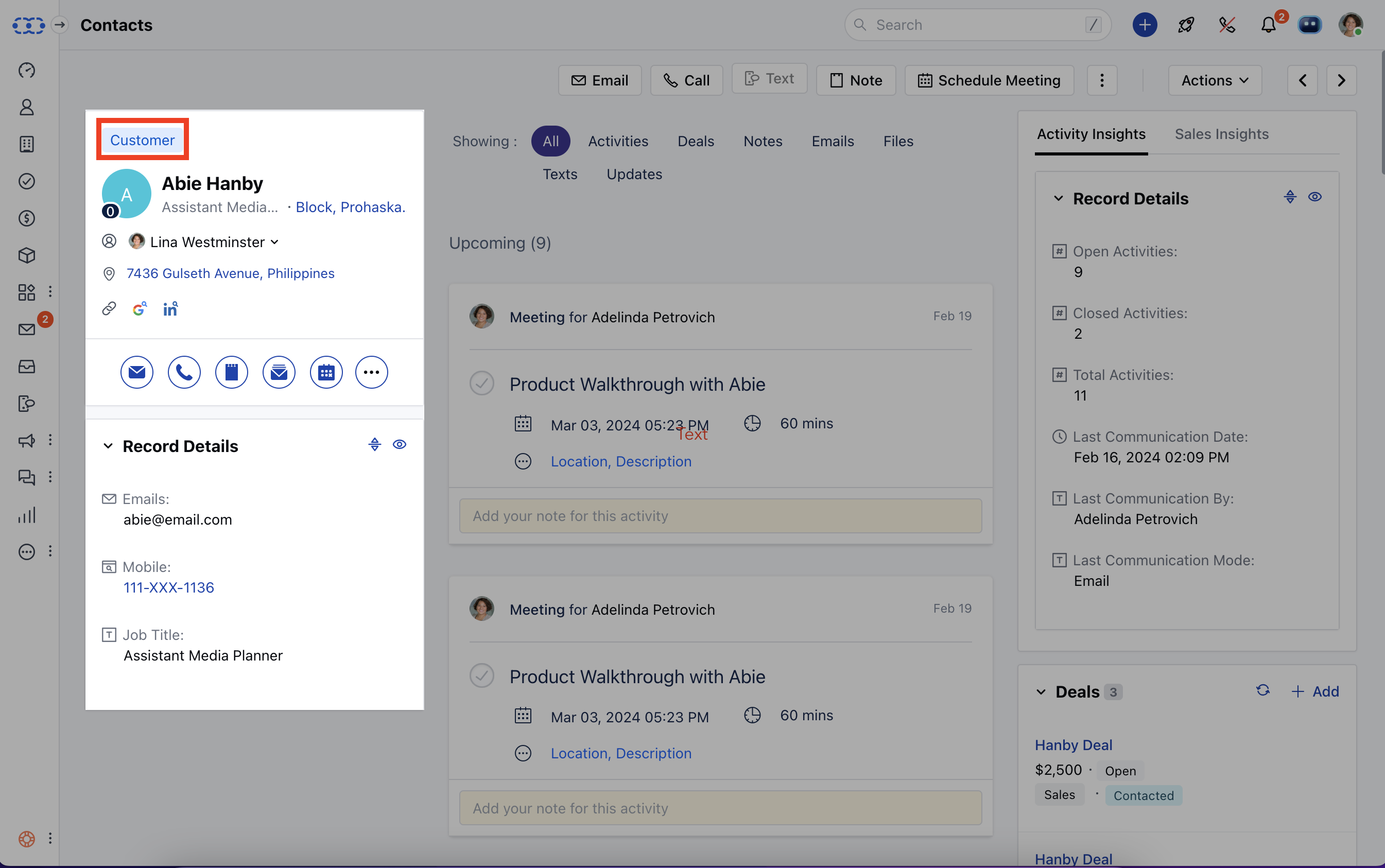Click the Schedule Meeting button
The width and height of the screenshot is (1385, 868).
(x=989, y=80)
